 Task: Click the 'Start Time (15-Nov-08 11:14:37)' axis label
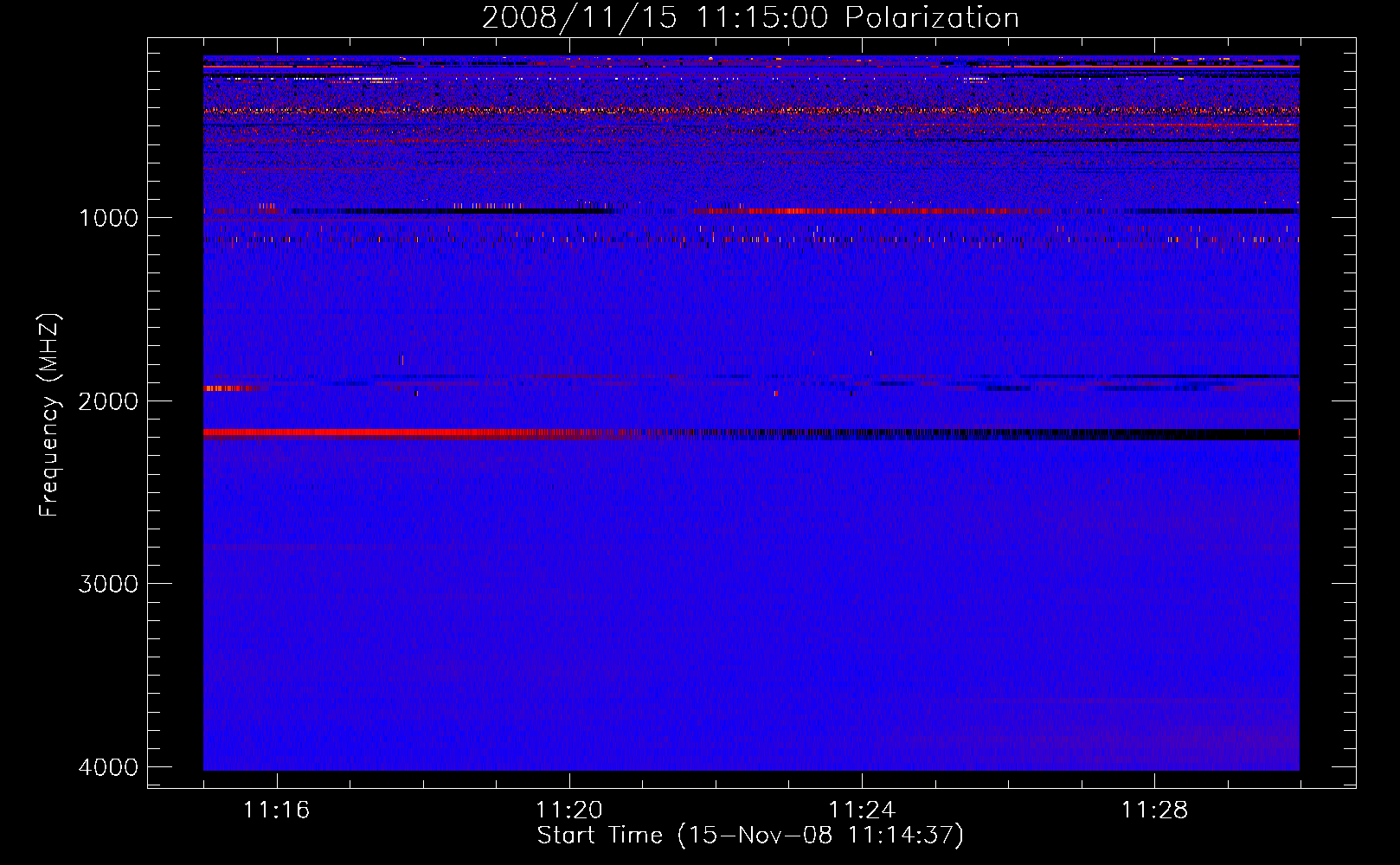click(x=750, y=836)
